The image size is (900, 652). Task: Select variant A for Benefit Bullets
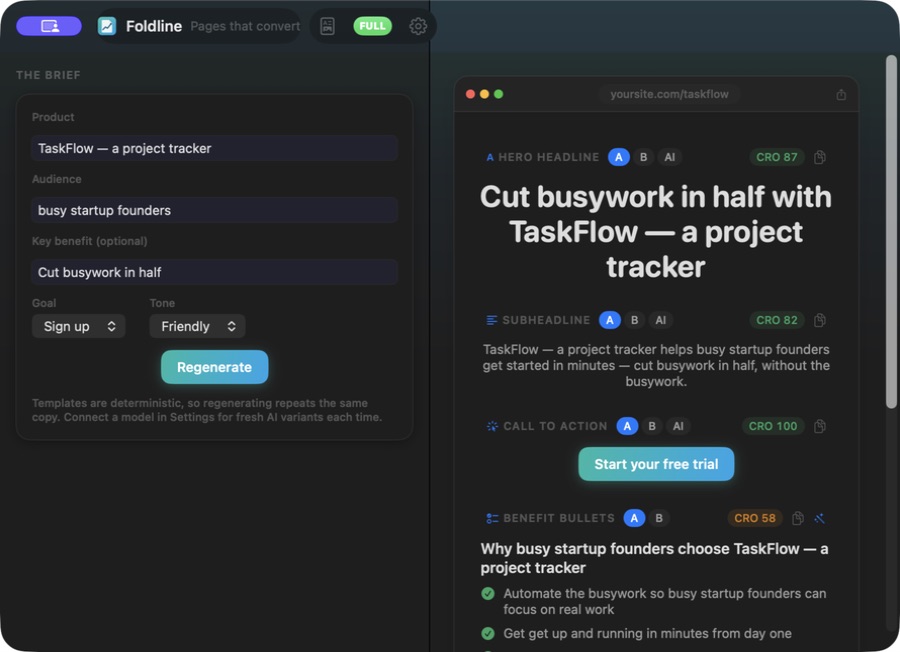(x=634, y=518)
